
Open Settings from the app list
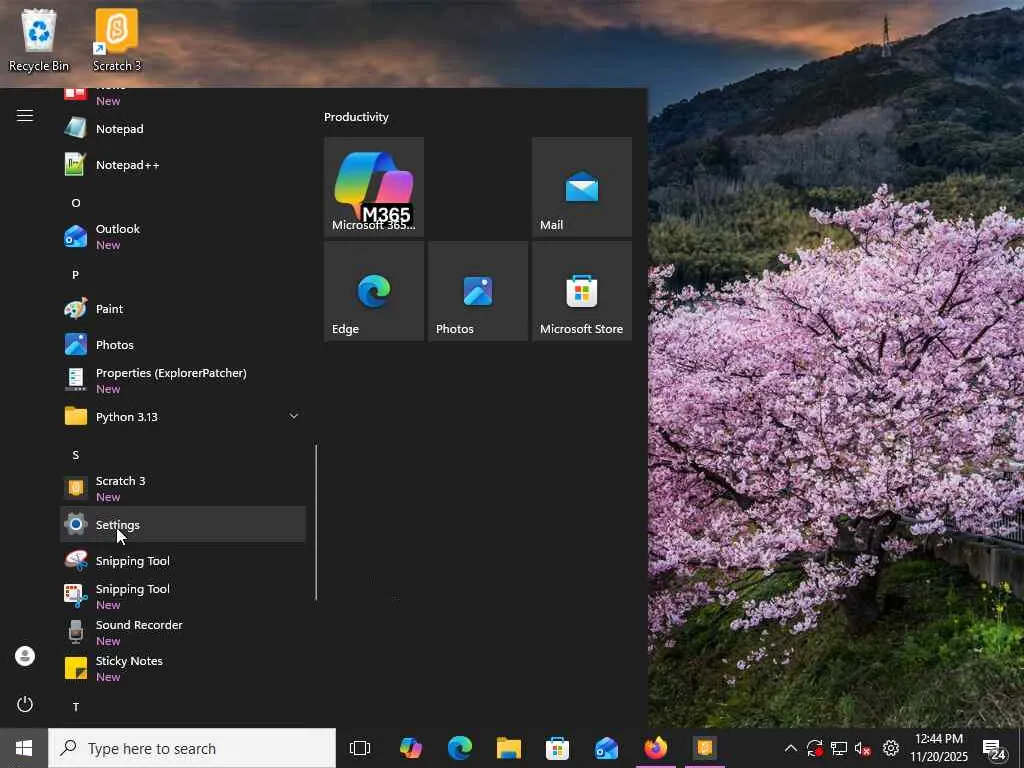[x=183, y=524]
